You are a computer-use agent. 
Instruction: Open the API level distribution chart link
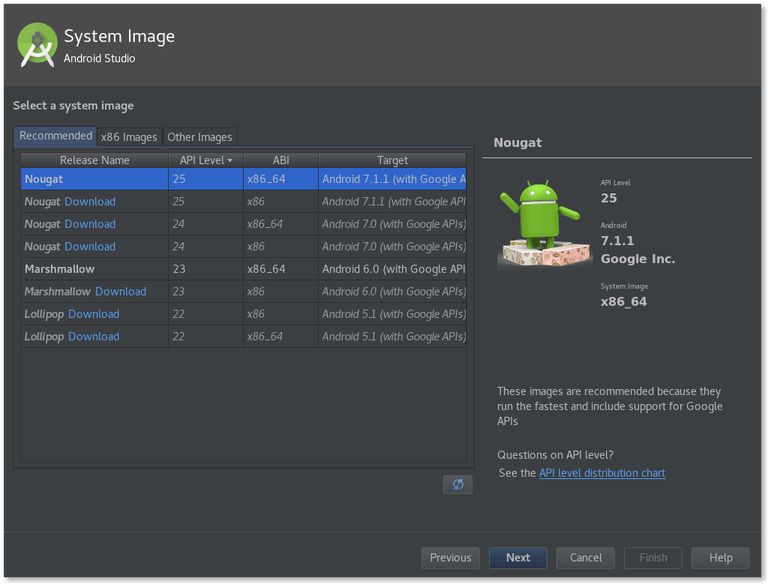click(x=602, y=473)
